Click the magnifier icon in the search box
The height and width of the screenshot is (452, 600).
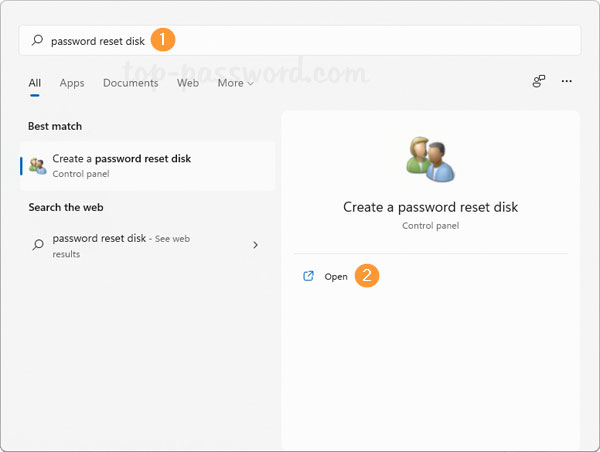pyautogui.click(x=38, y=41)
